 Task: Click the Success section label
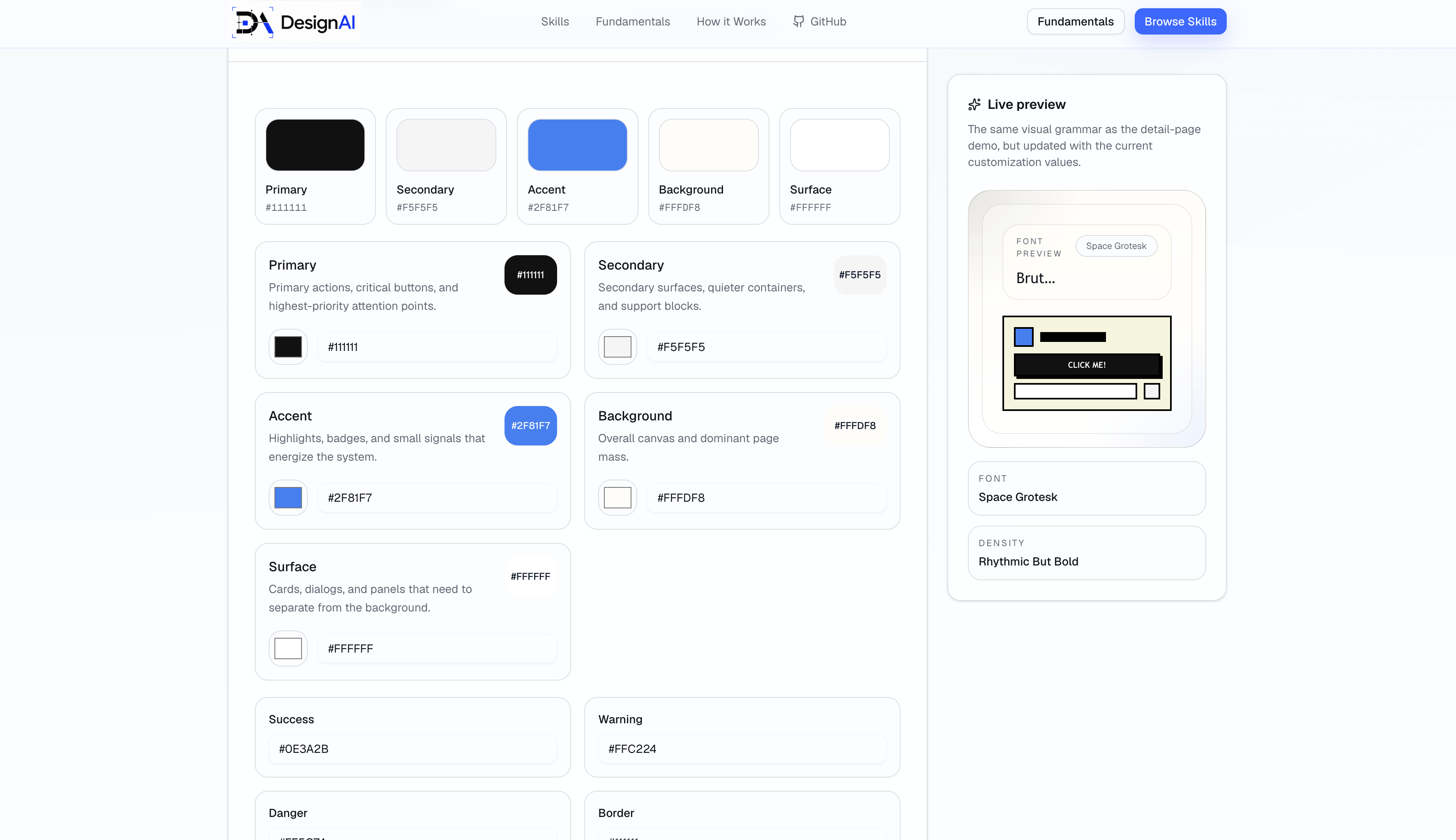coord(291,720)
